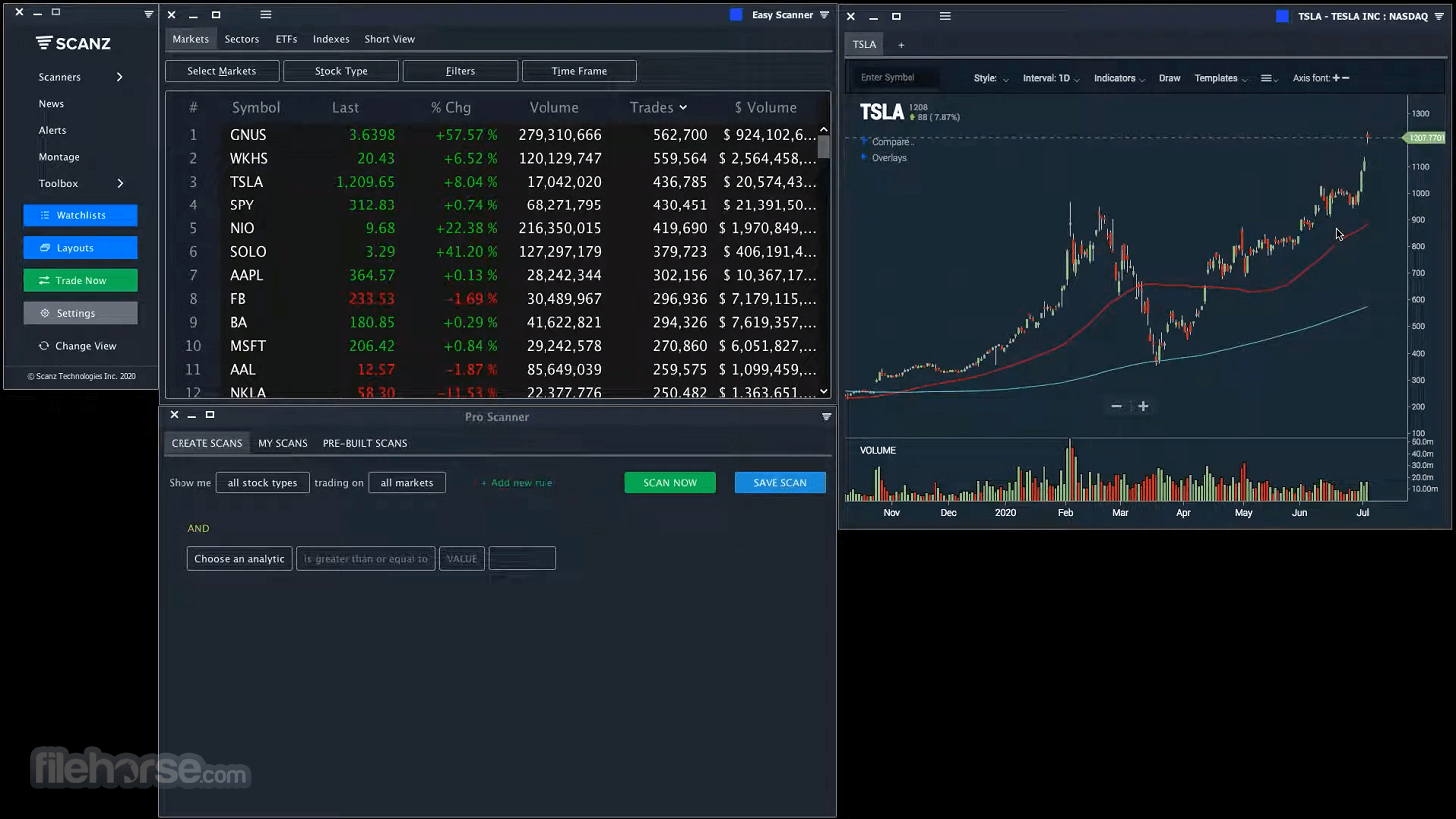Viewport: 1456px width, 819px height.
Task: Open the Filters dropdown
Action: click(460, 71)
